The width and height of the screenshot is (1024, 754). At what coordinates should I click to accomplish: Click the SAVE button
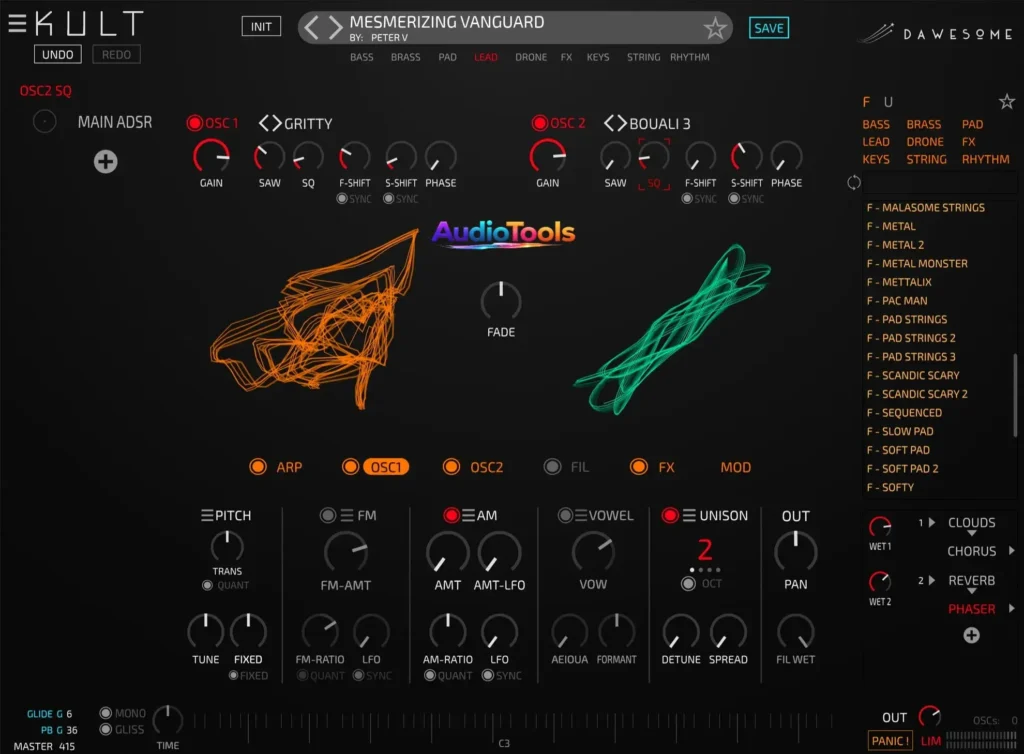pyautogui.click(x=768, y=28)
